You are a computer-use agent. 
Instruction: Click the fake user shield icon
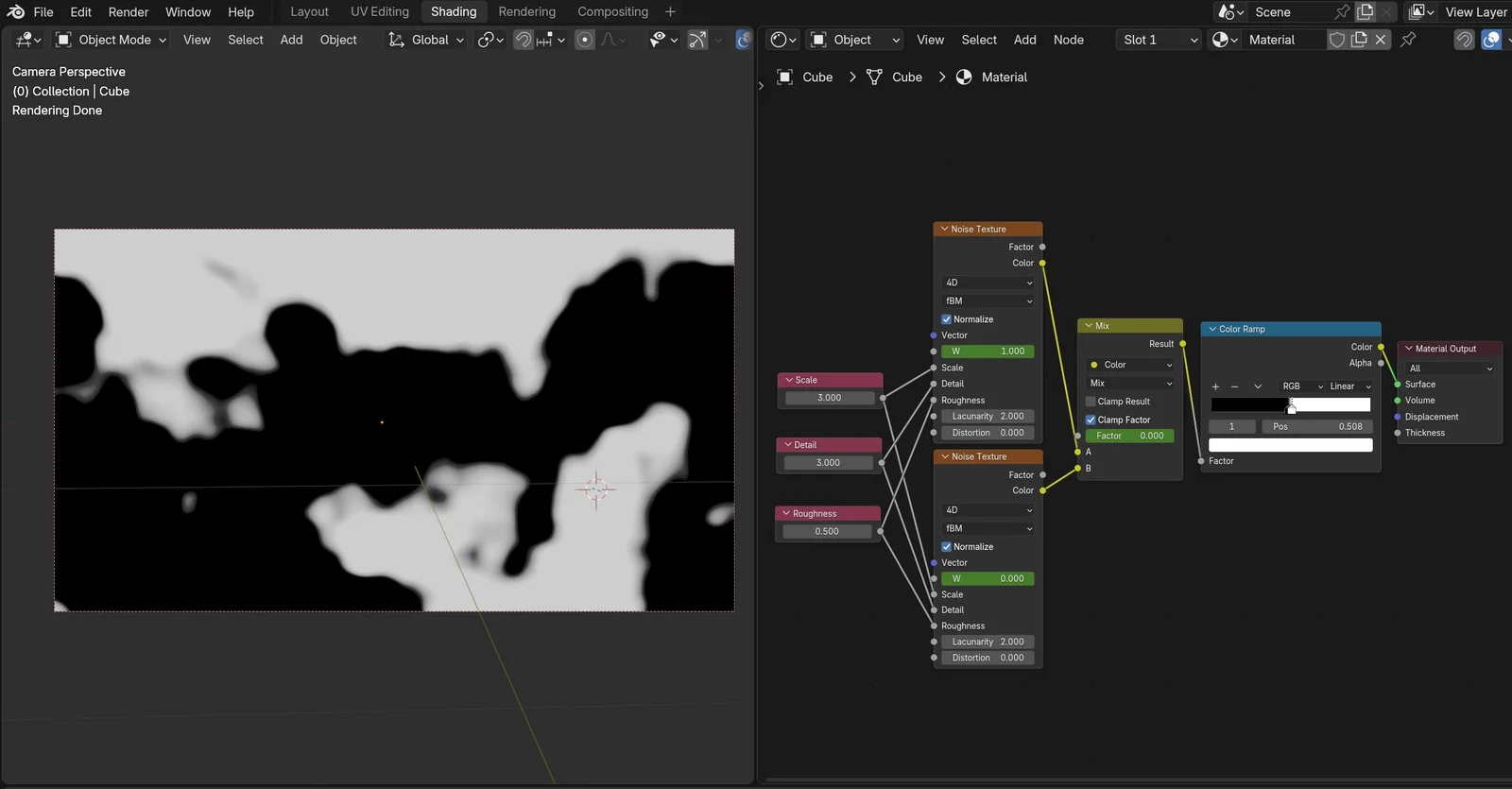[1336, 40]
